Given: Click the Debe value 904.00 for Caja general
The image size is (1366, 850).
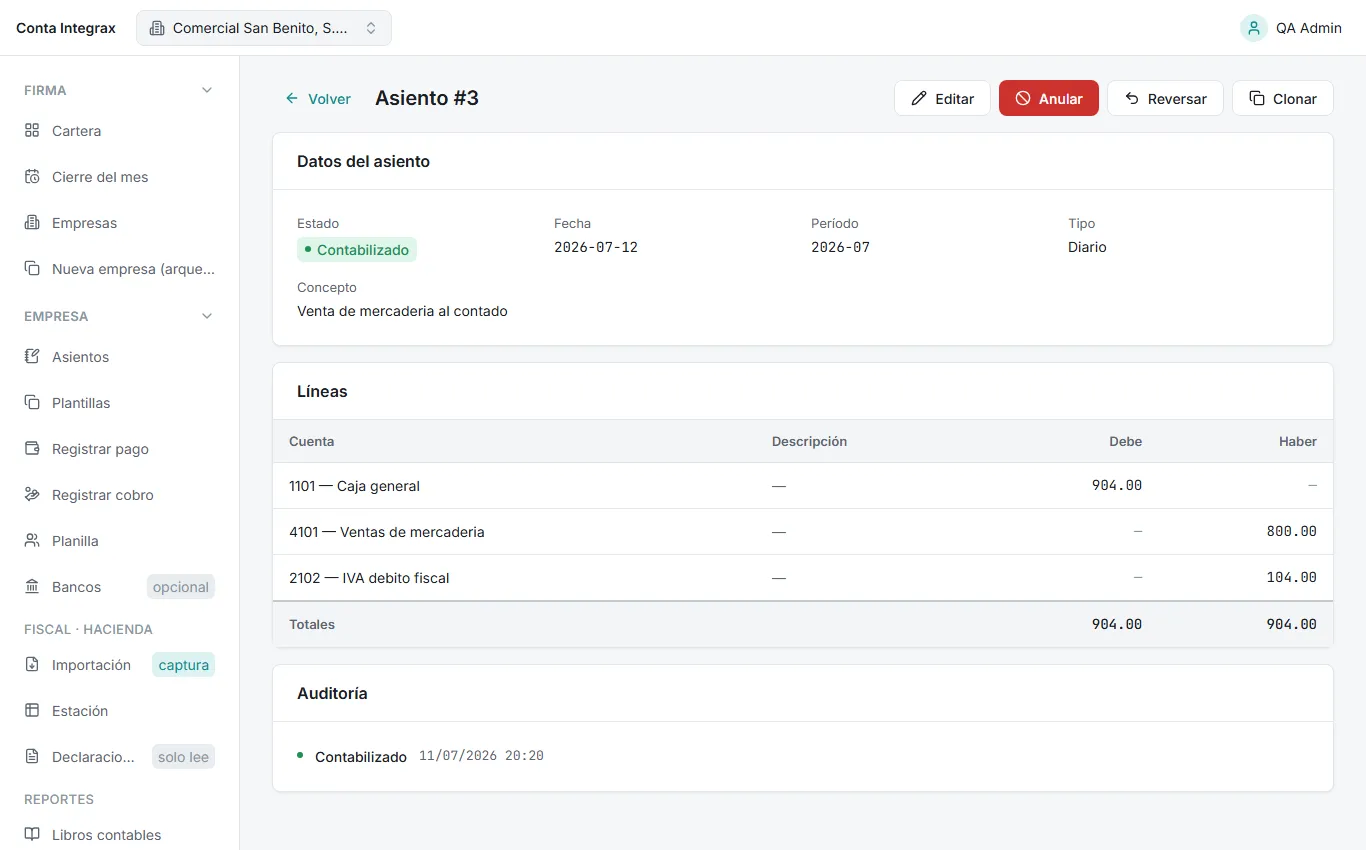Looking at the screenshot, I should [x=1117, y=486].
